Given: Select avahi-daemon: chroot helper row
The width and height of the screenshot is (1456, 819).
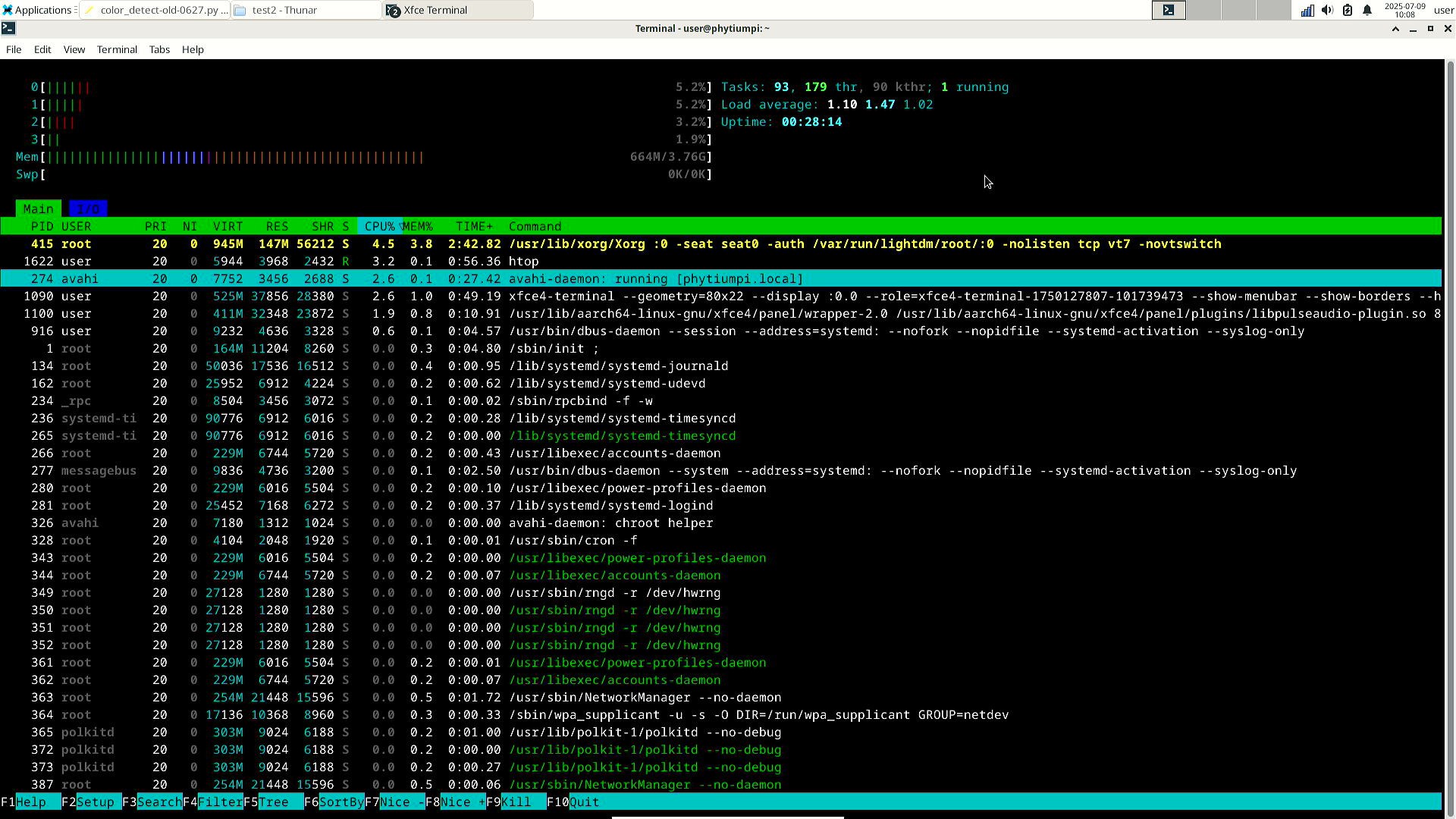Looking at the screenshot, I should (x=720, y=523).
